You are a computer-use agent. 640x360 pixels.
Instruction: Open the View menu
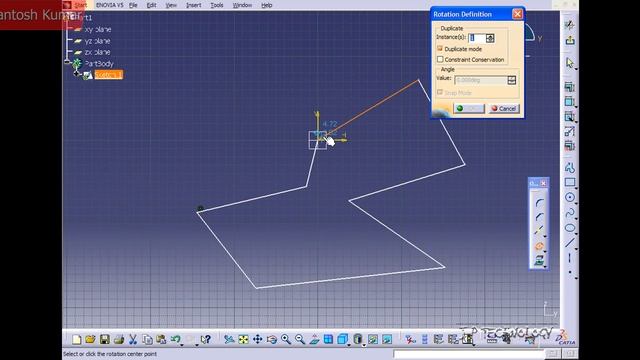pos(171,5)
